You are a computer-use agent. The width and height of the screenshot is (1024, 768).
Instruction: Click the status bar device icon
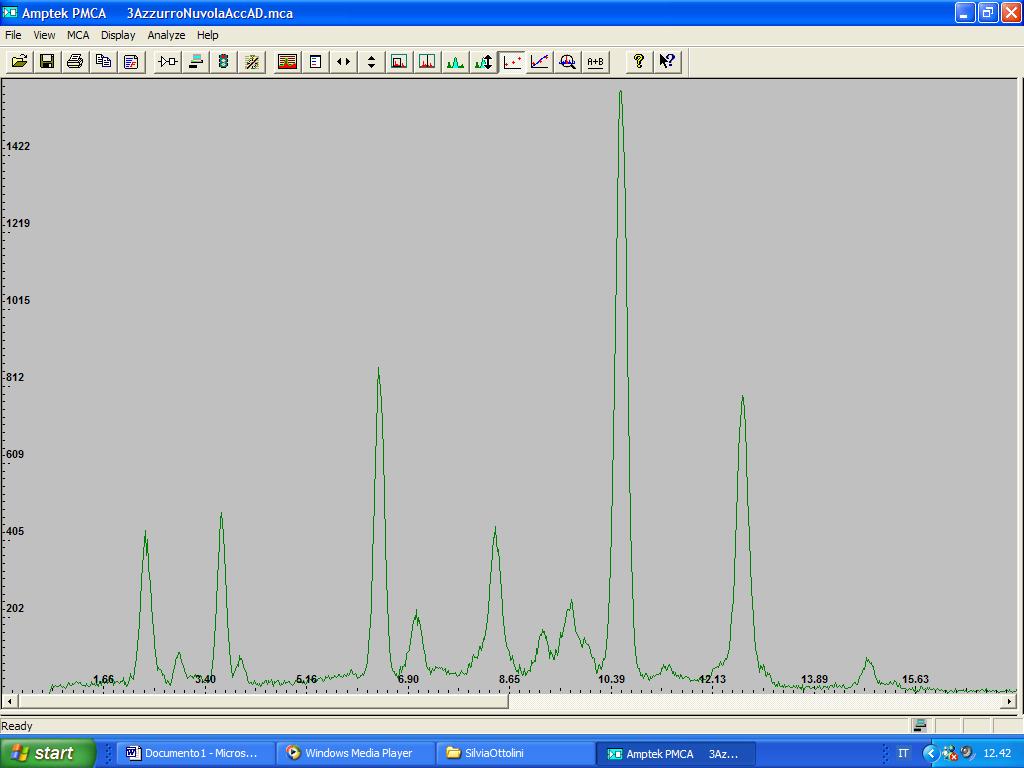pos(920,726)
